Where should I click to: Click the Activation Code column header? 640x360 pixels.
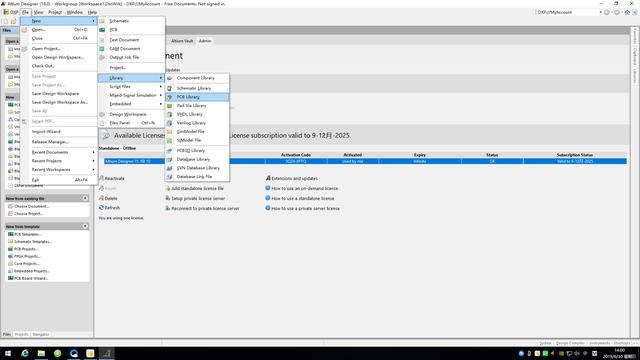click(296, 155)
